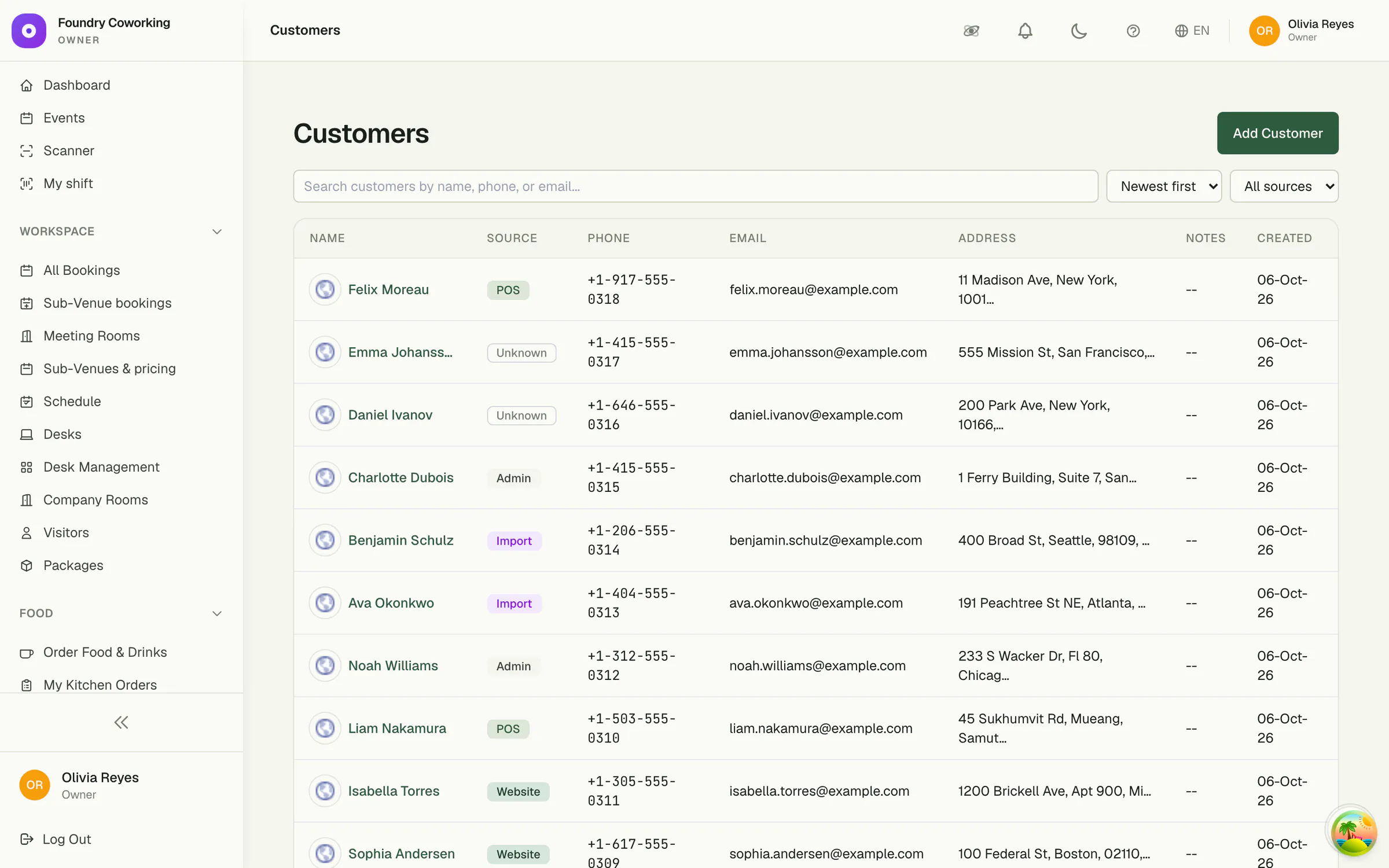Open the All sources filter dropdown
Image resolution: width=1389 pixels, height=868 pixels.
[x=1284, y=186]
